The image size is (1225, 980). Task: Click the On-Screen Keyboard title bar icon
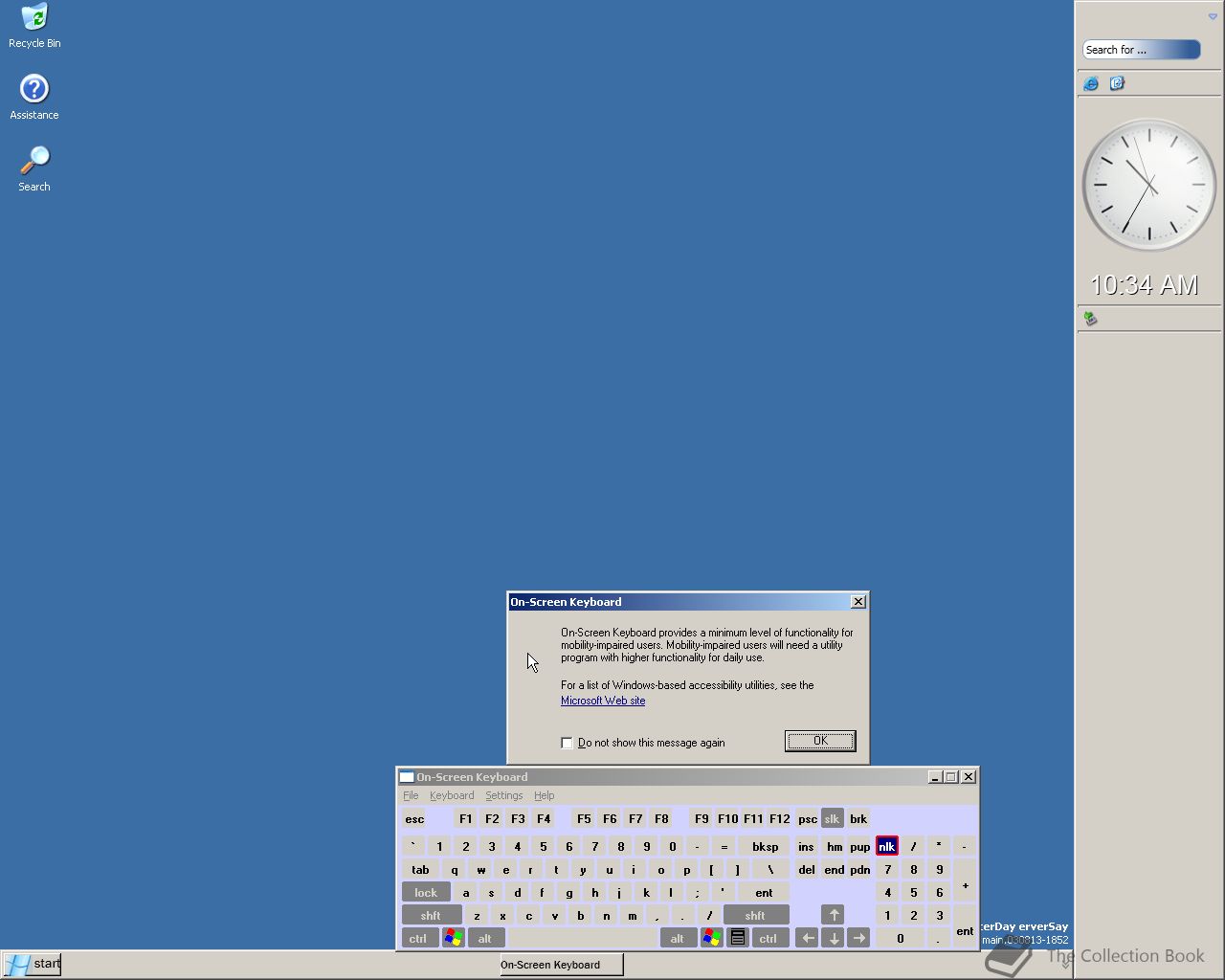407,777
